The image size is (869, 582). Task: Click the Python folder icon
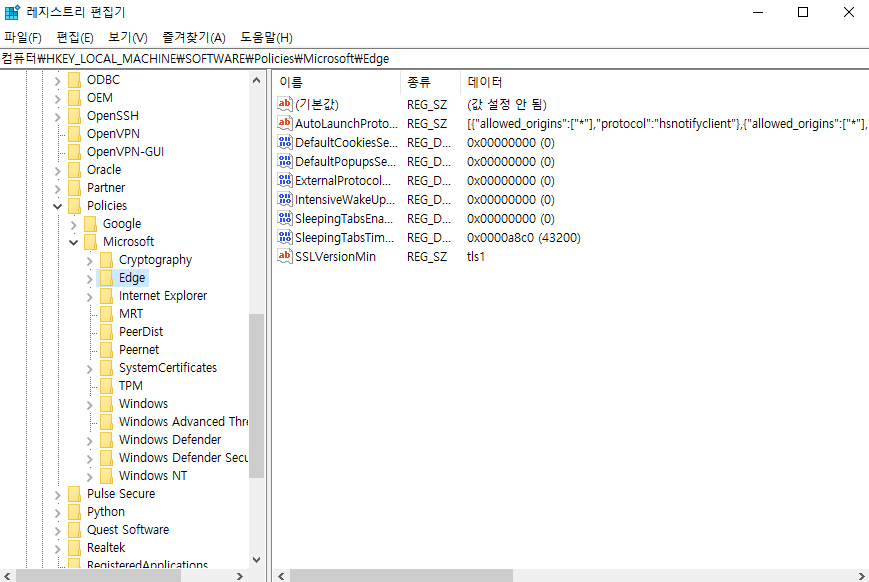74,512
